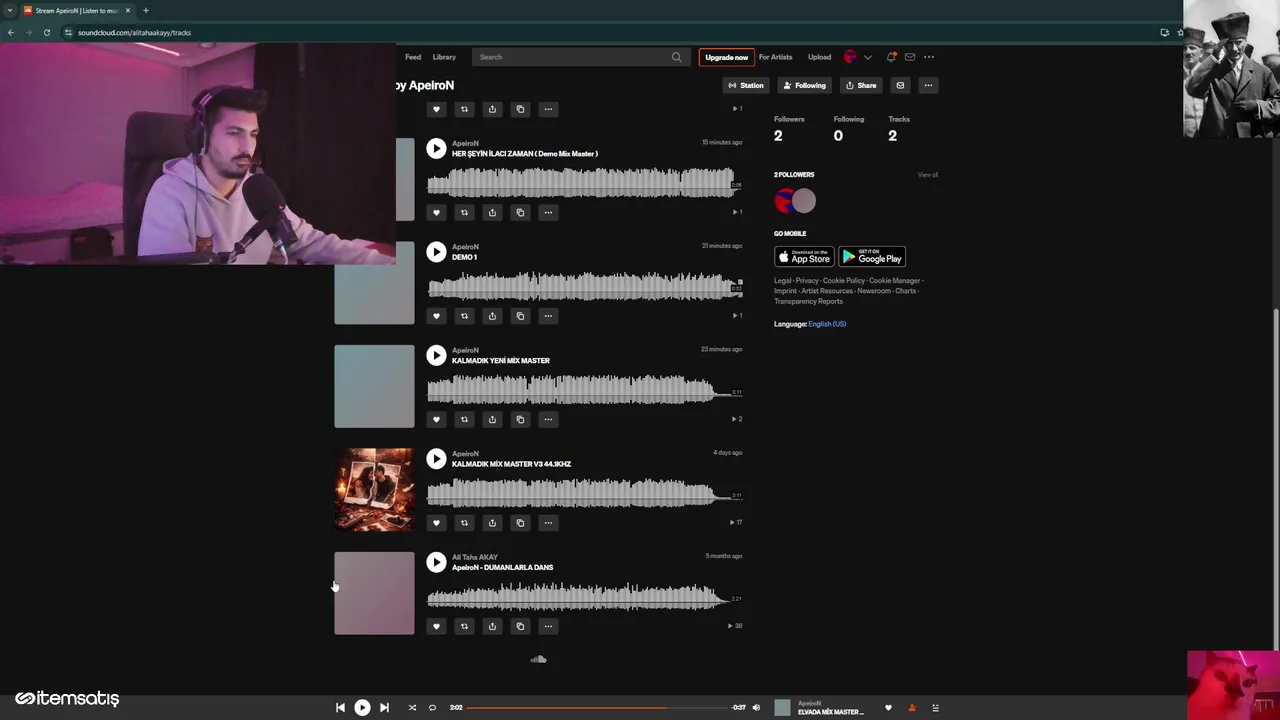Start the ApeiroN Station
This screenshot has width=1280, height=720.
[x=746, y=85]
